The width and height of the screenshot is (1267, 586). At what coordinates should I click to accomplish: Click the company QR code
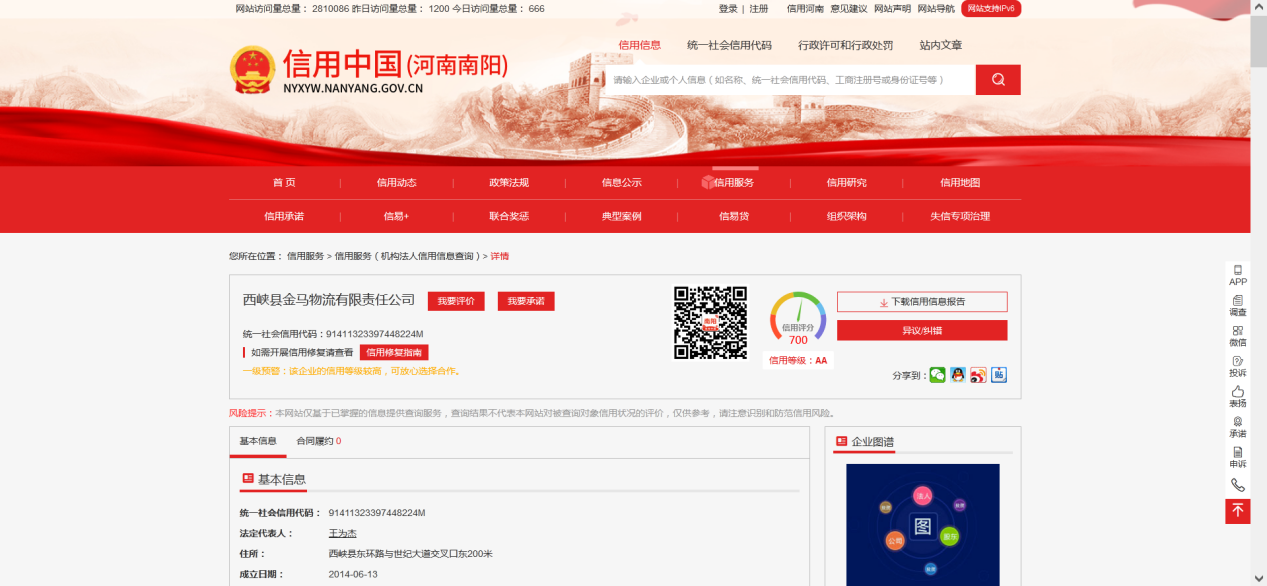[710, 323]
